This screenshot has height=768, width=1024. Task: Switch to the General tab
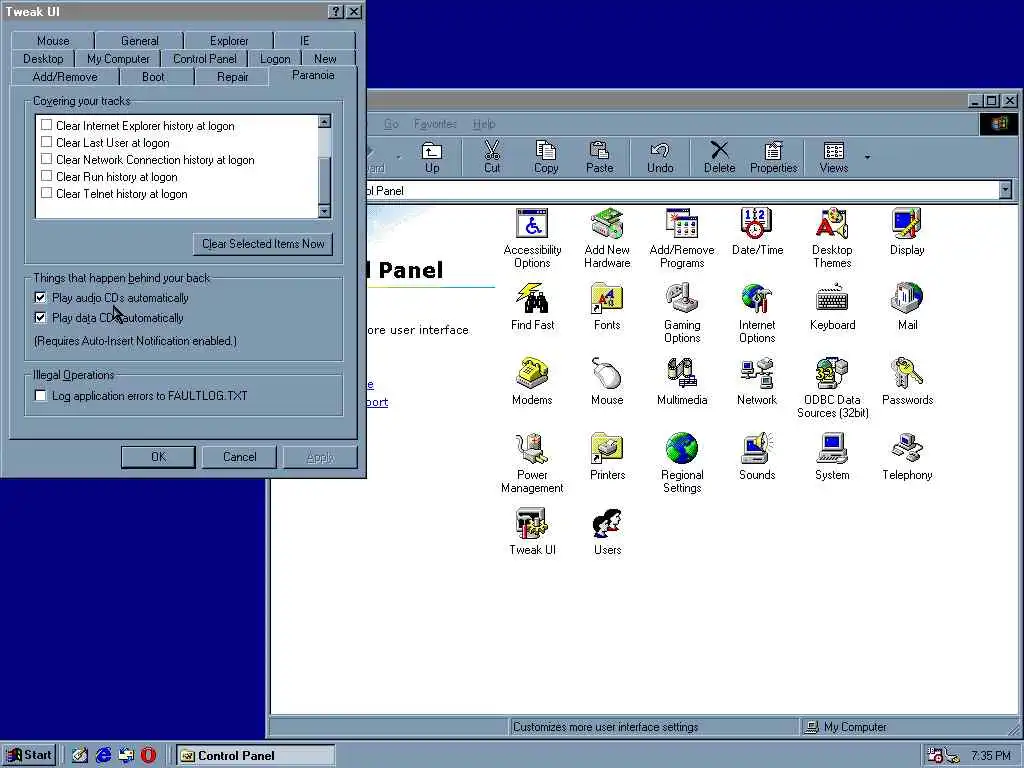tap(140, 40)
